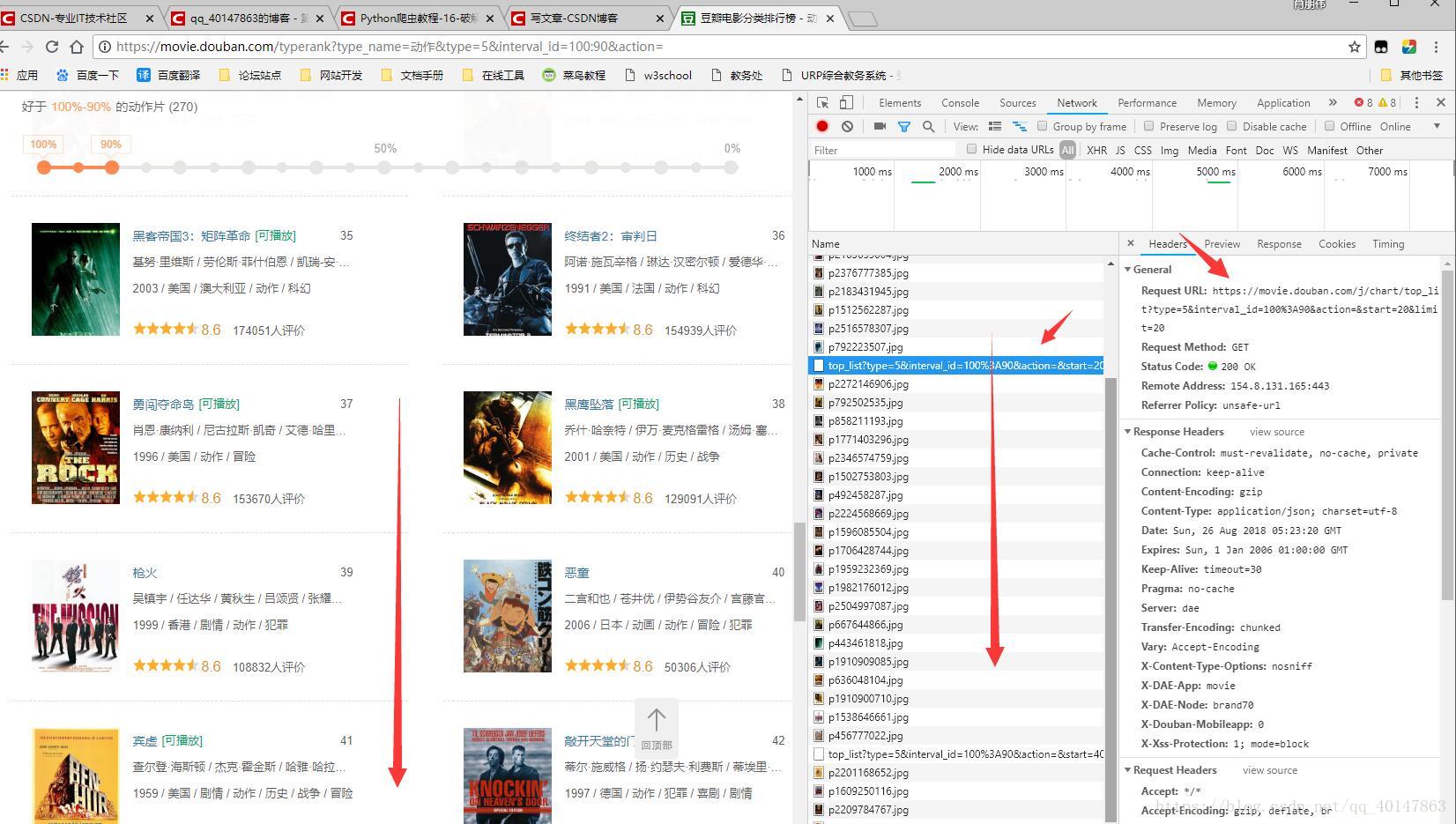
Task: Open the 在线工具 bookmark folder
Action: pos(493,75)
